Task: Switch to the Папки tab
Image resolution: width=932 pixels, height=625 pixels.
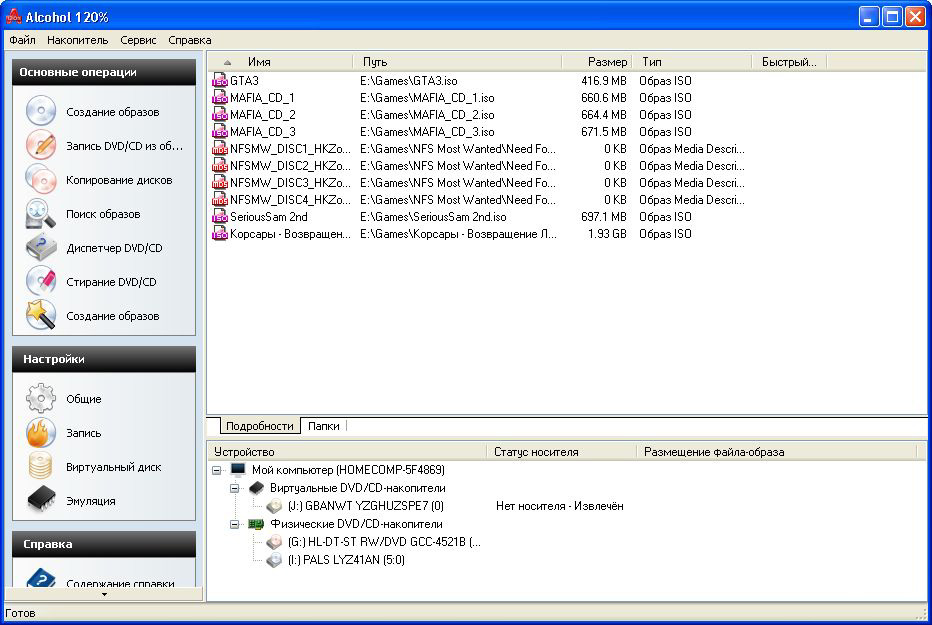Action: pyautogui.click(x=323, y=426)
